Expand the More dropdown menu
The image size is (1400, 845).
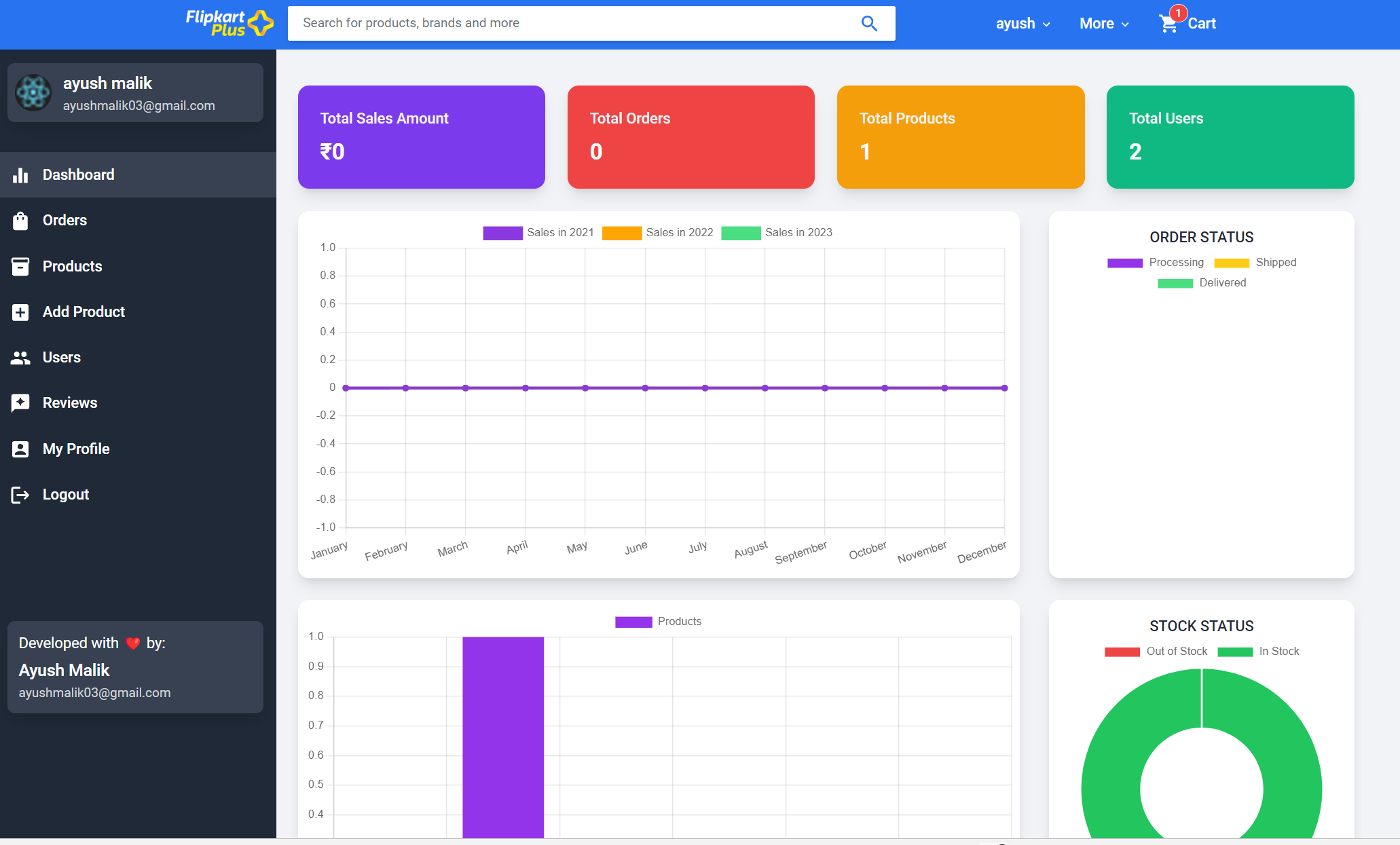(1104, 24)
